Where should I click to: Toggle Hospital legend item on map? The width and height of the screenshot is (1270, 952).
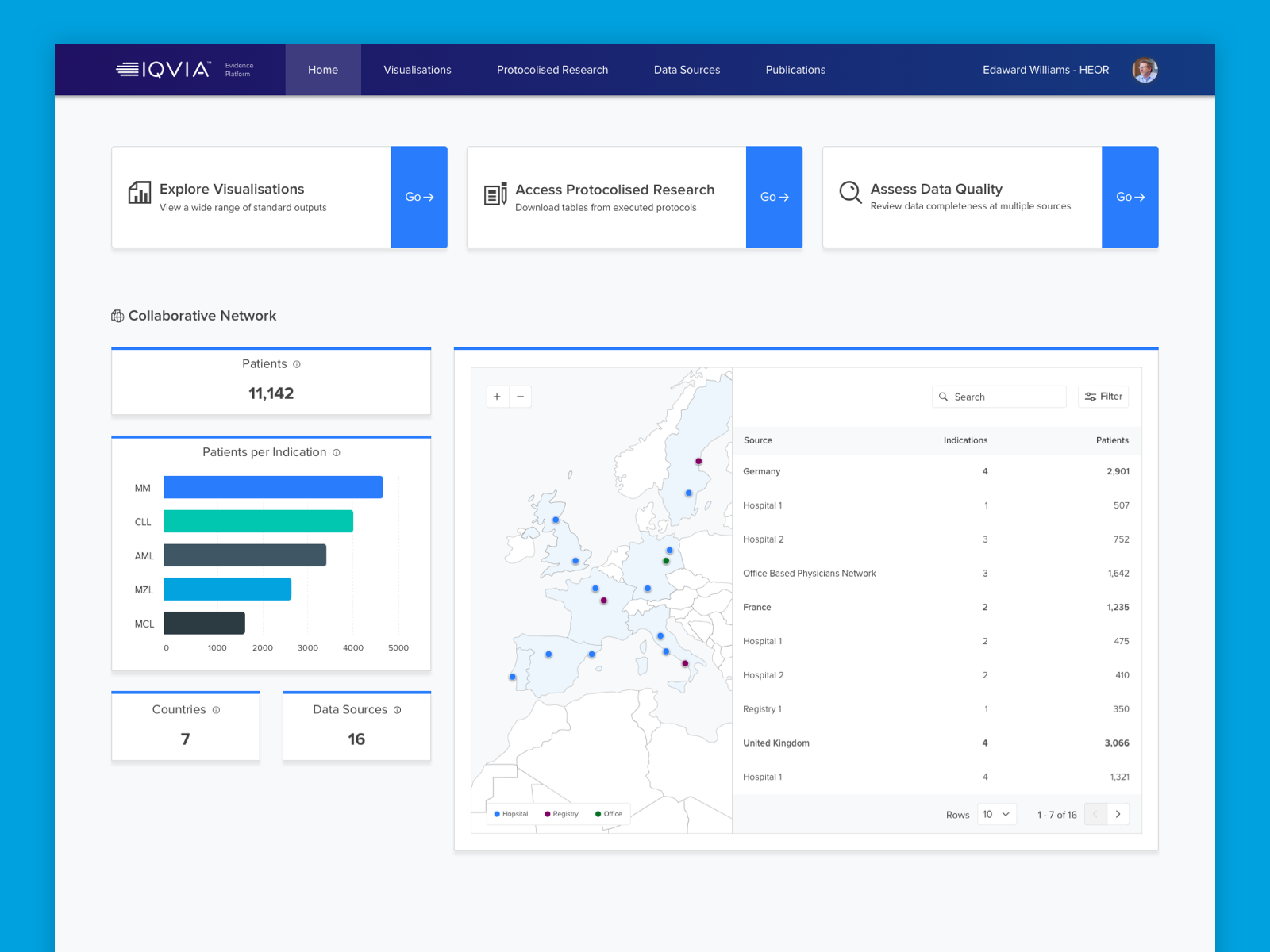coord(510,814)
